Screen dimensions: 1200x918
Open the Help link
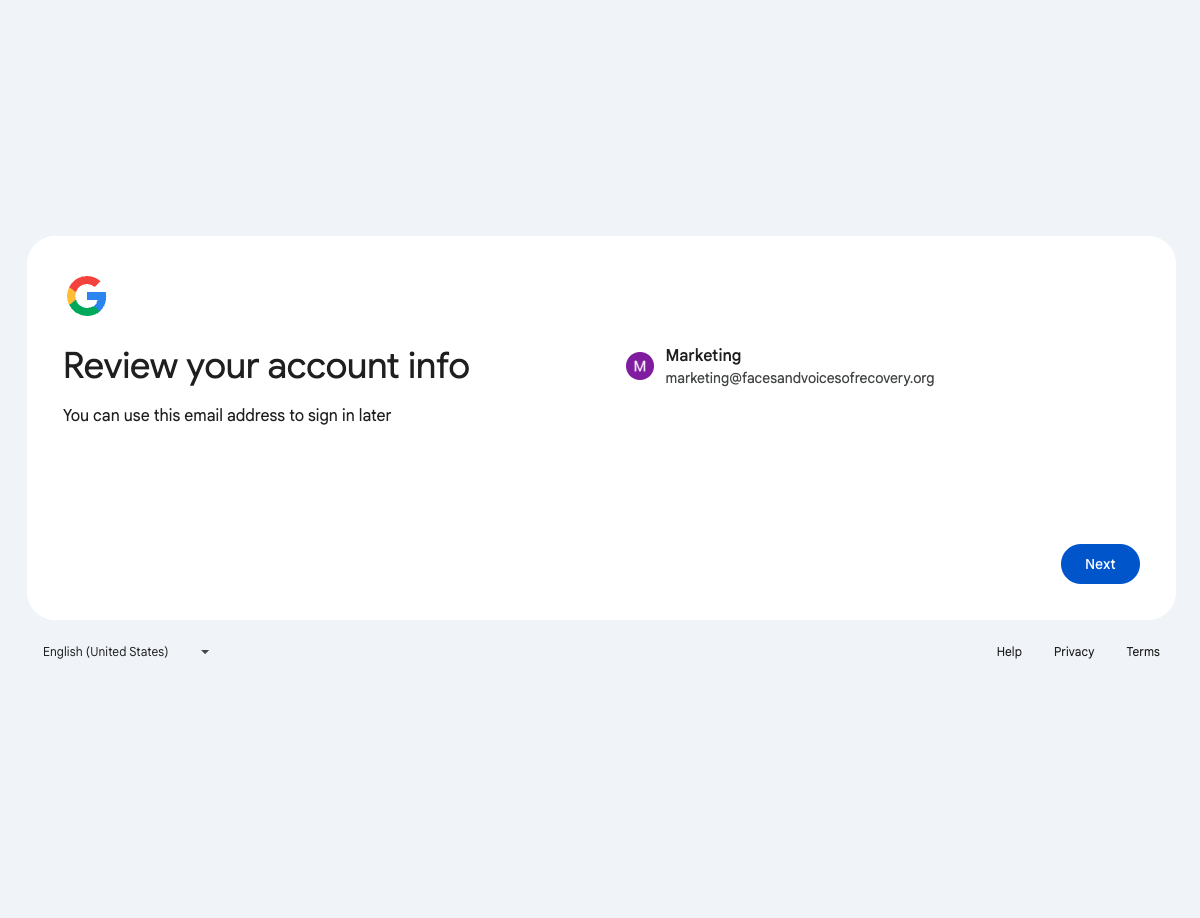(1009, 652)
